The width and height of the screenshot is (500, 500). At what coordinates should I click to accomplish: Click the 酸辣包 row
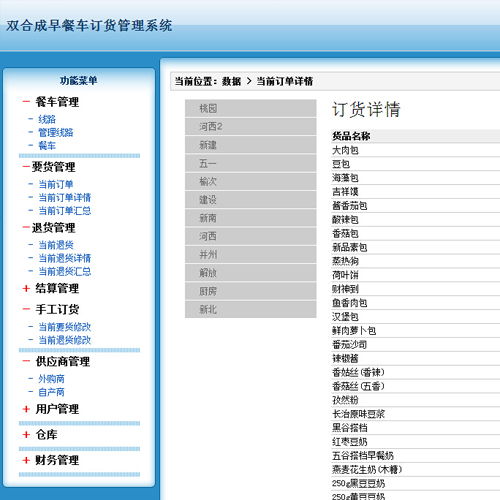coord(416,220)
